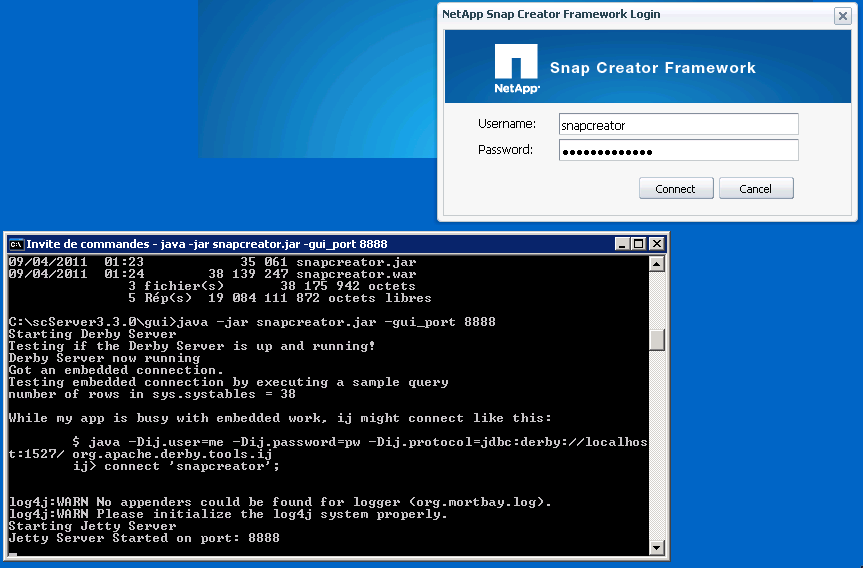Click the '35 061 snapcreator.jar' listing line

pyautogui.click(x=328, y=262)
